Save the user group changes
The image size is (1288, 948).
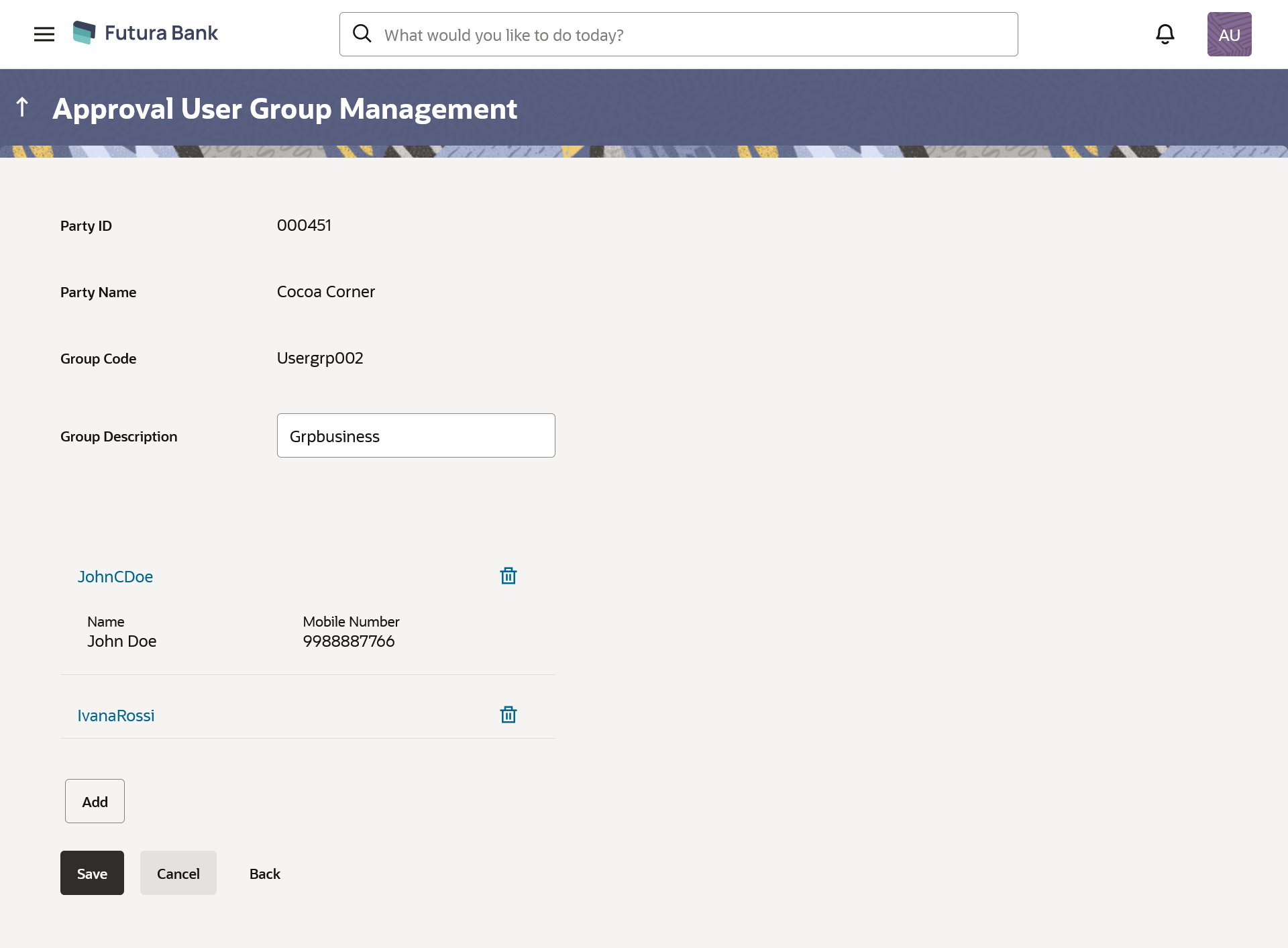click(92, 873)
